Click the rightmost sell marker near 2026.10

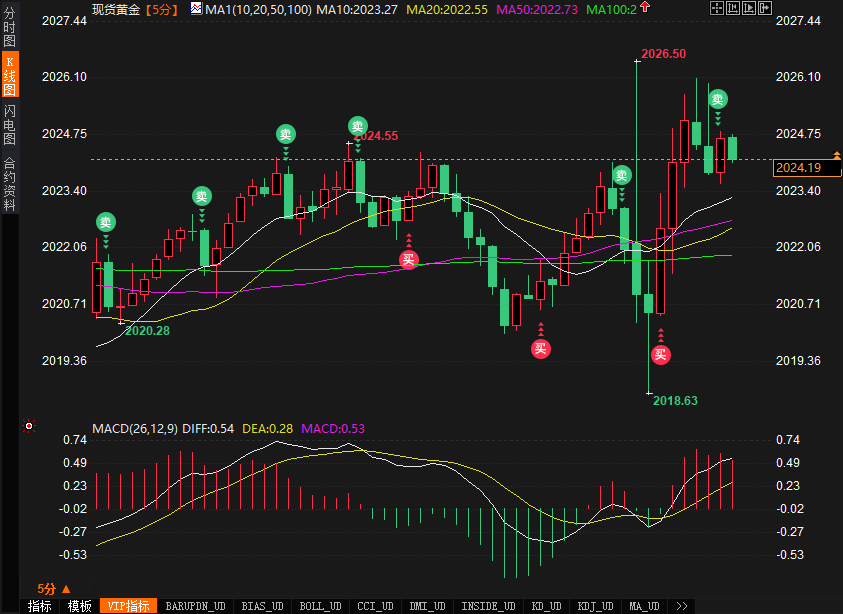[718, 99]
